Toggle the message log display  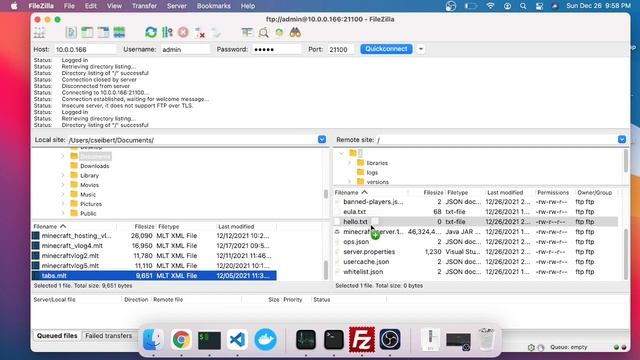click(71, 32)
